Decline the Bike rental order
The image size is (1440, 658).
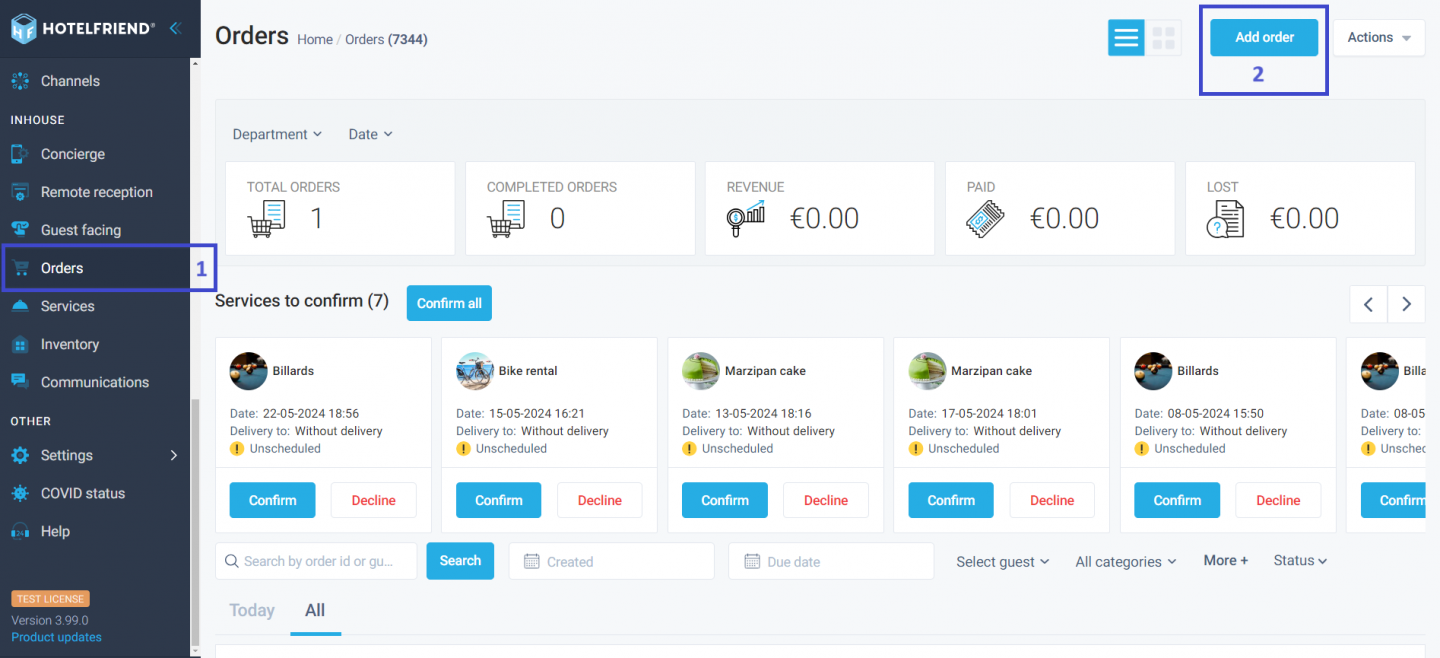(599, 500)
